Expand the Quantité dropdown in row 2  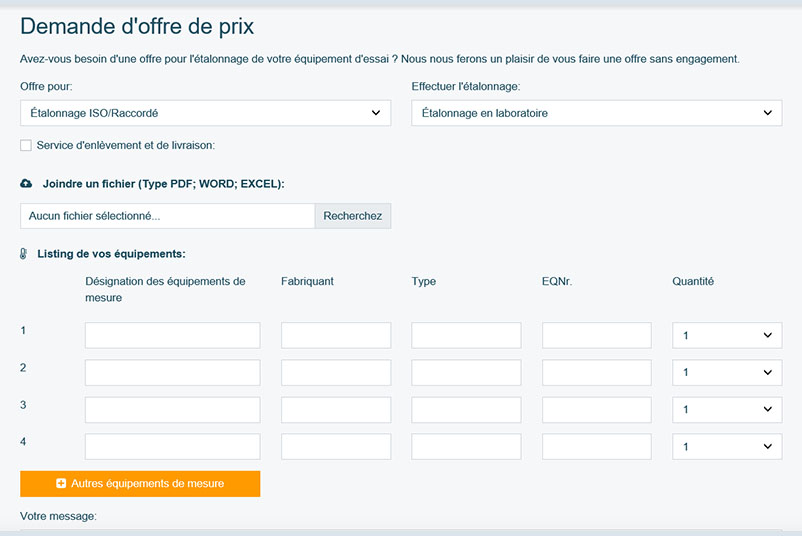727,372
